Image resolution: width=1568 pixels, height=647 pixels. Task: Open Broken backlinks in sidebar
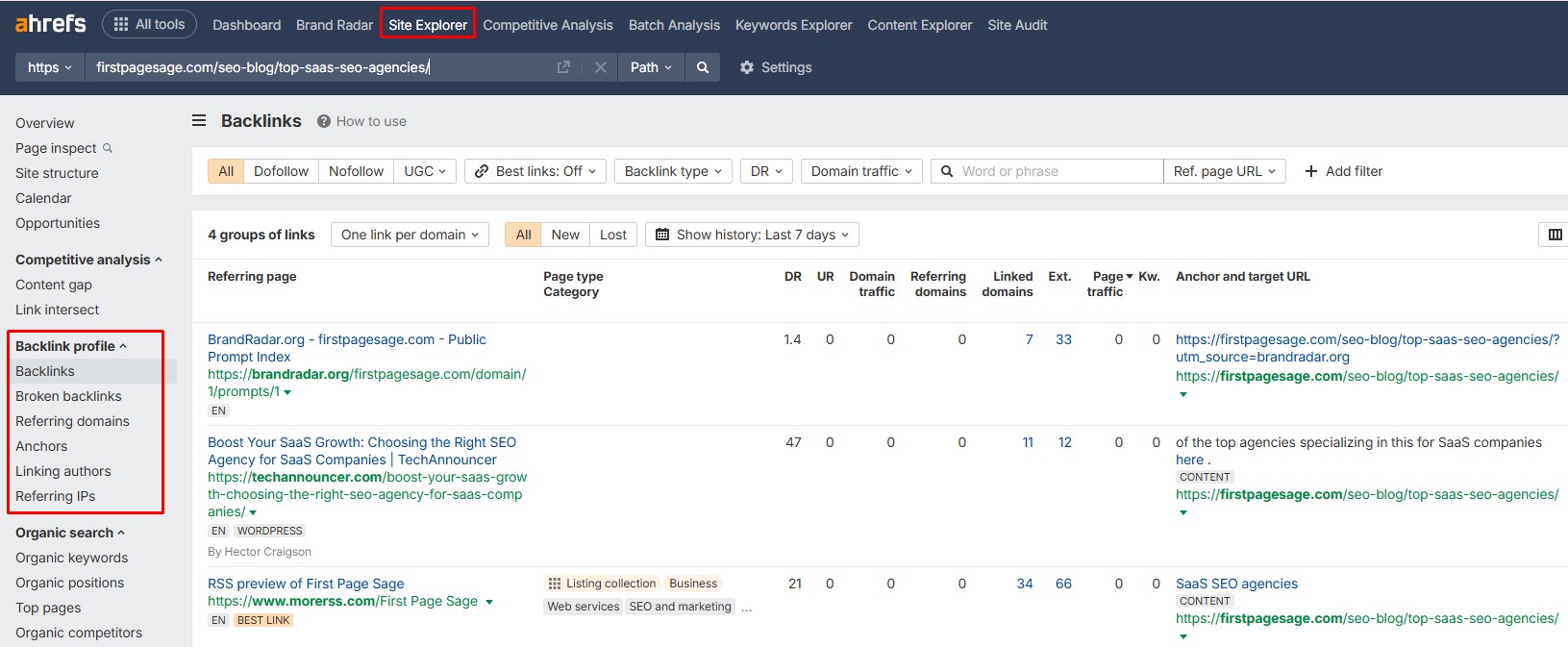click(68, 396)
